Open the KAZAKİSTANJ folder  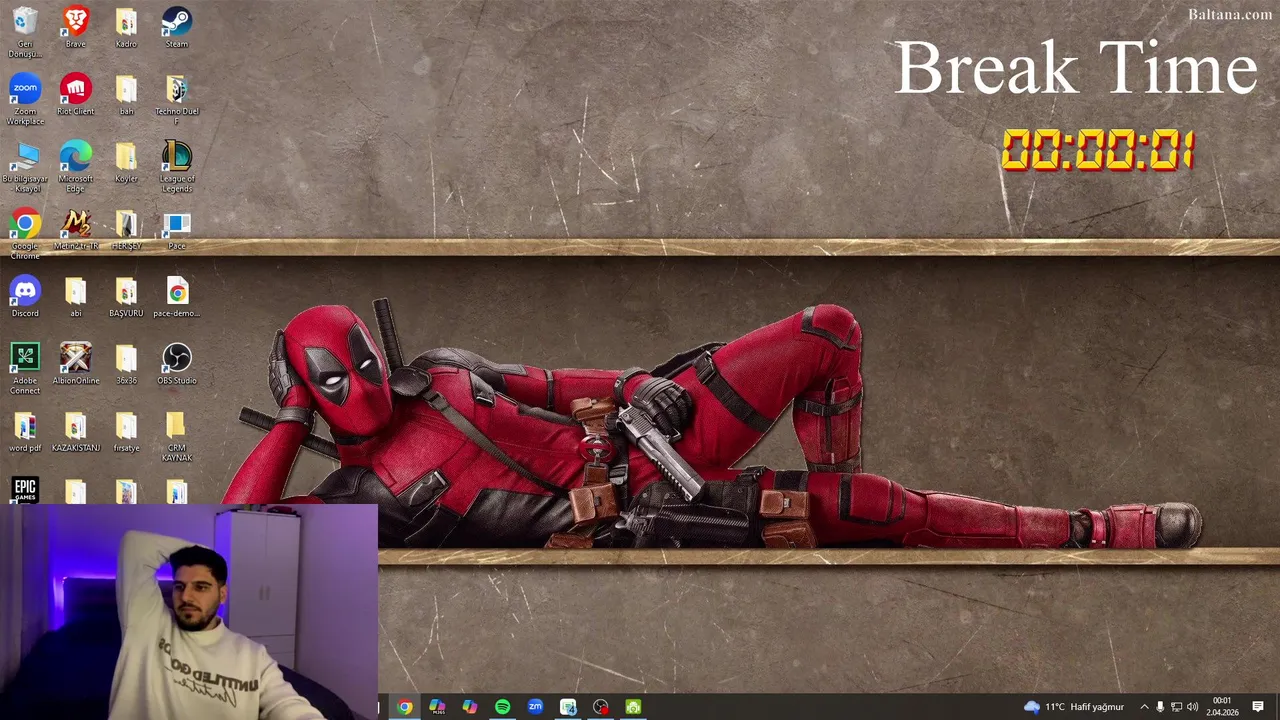pos(76,432)
